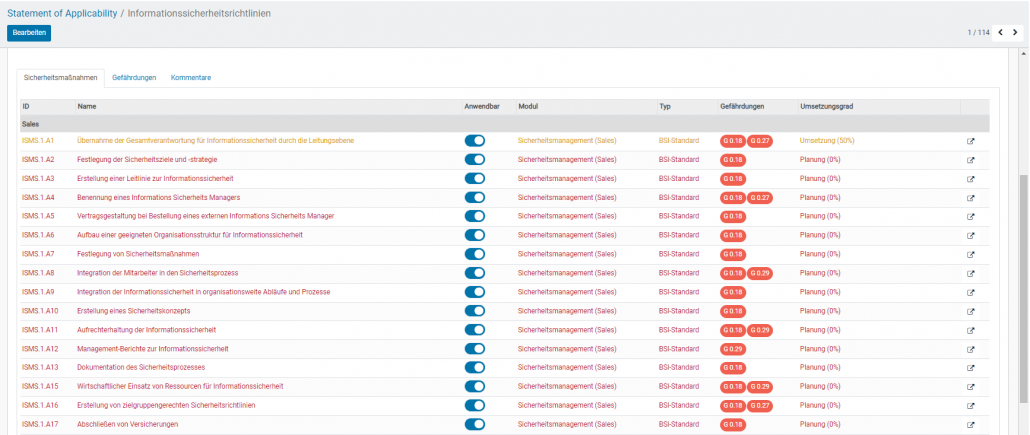Click the G 0.27 badge in ISMS.1.A1 row

pos(763,141)
